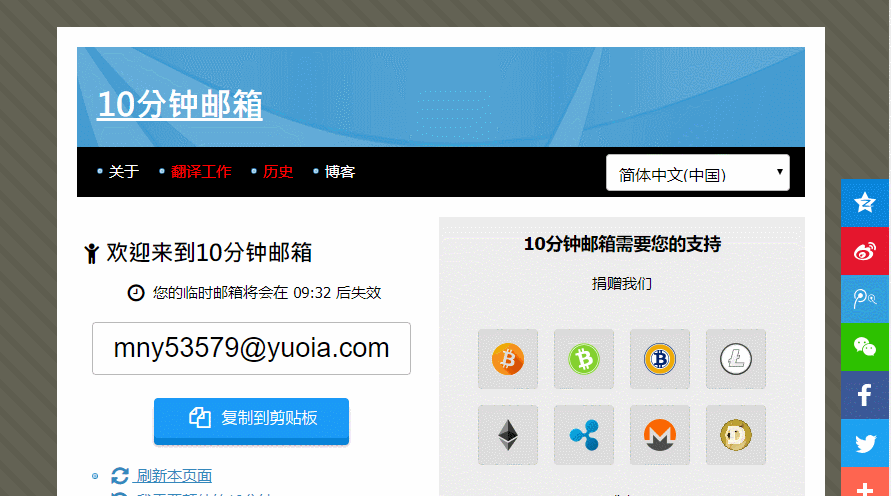Viewport: 891px width, 496px height.
Task: Click the 10分钟邮箱 site title link
Action: click(x=180, y=105)
